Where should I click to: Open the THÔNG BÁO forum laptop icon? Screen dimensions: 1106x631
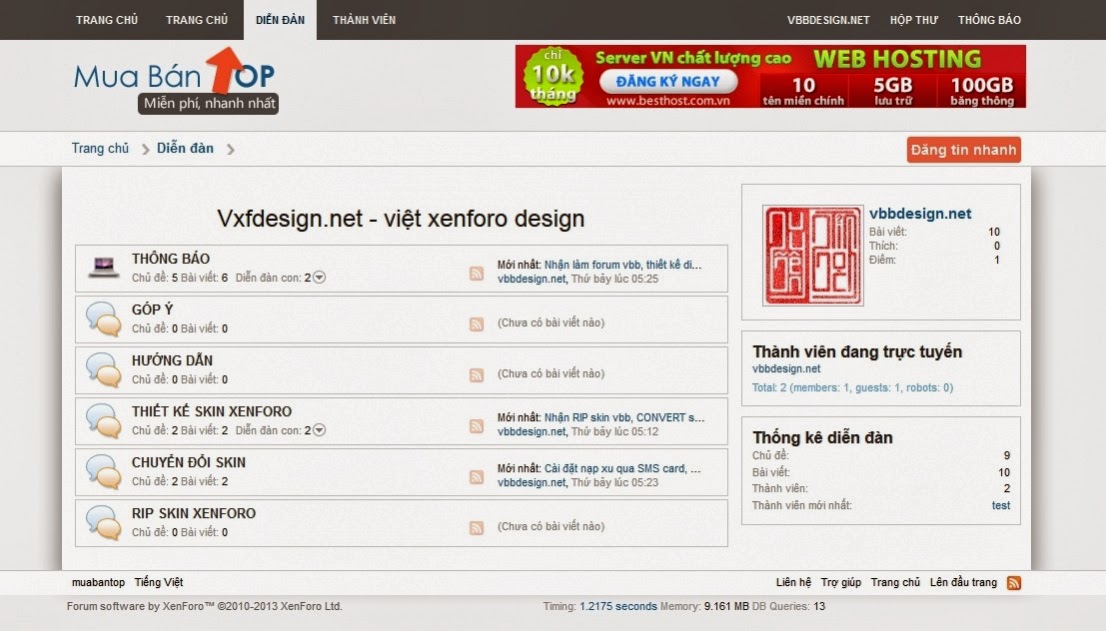click(104, 267)
